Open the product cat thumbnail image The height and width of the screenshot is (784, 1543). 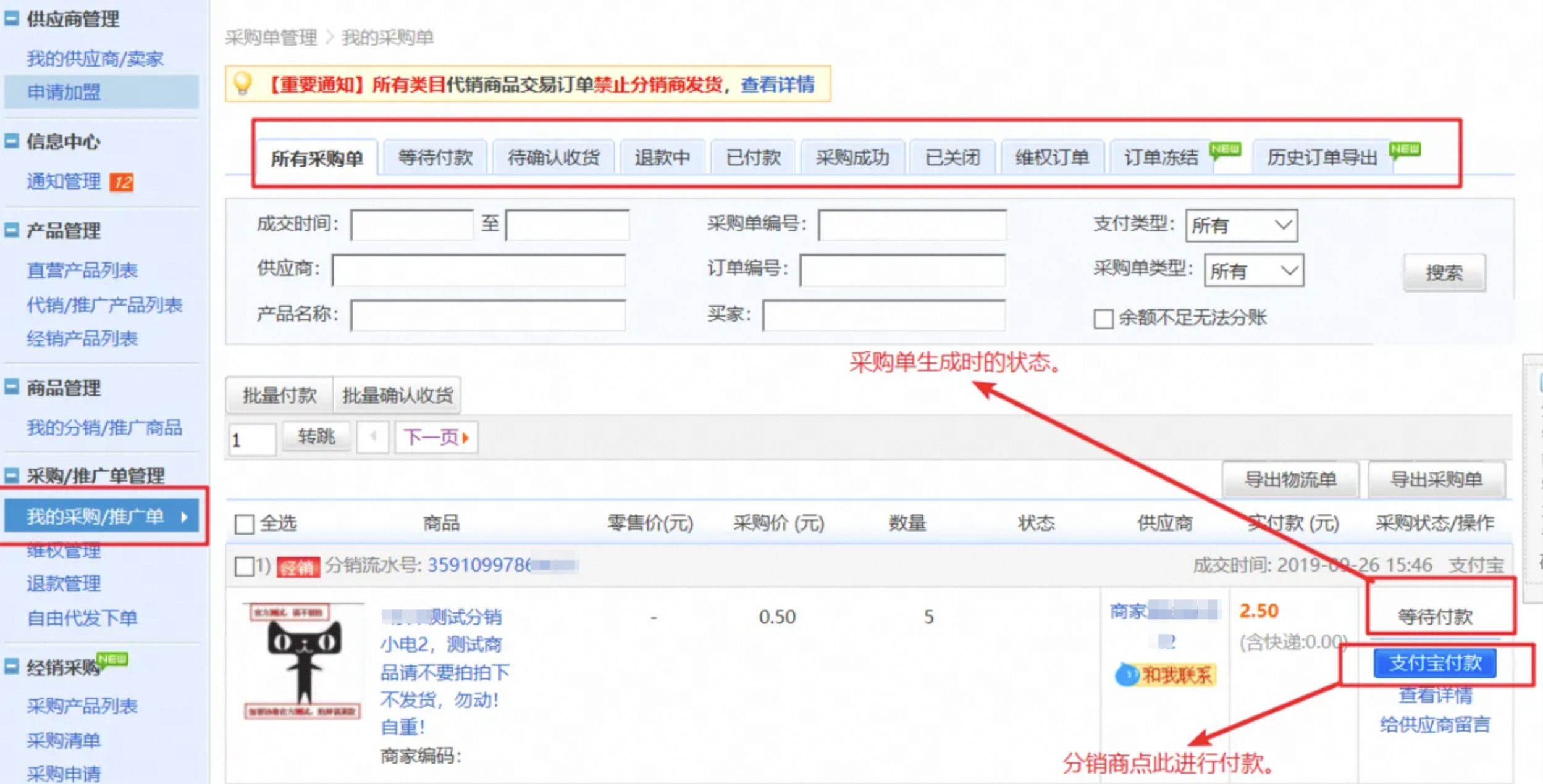(x=303, y=661)
